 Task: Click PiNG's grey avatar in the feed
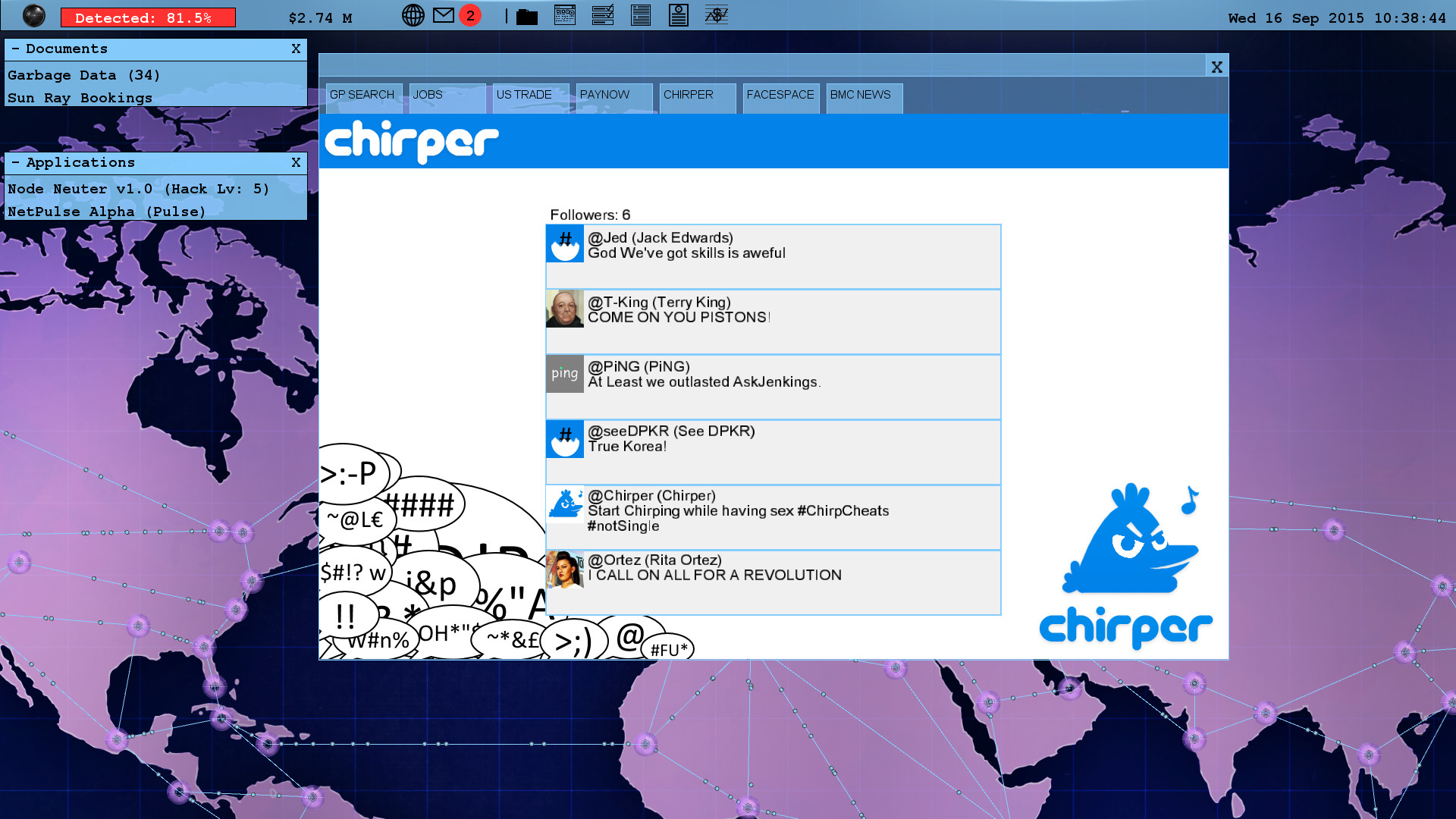[564, 373]
